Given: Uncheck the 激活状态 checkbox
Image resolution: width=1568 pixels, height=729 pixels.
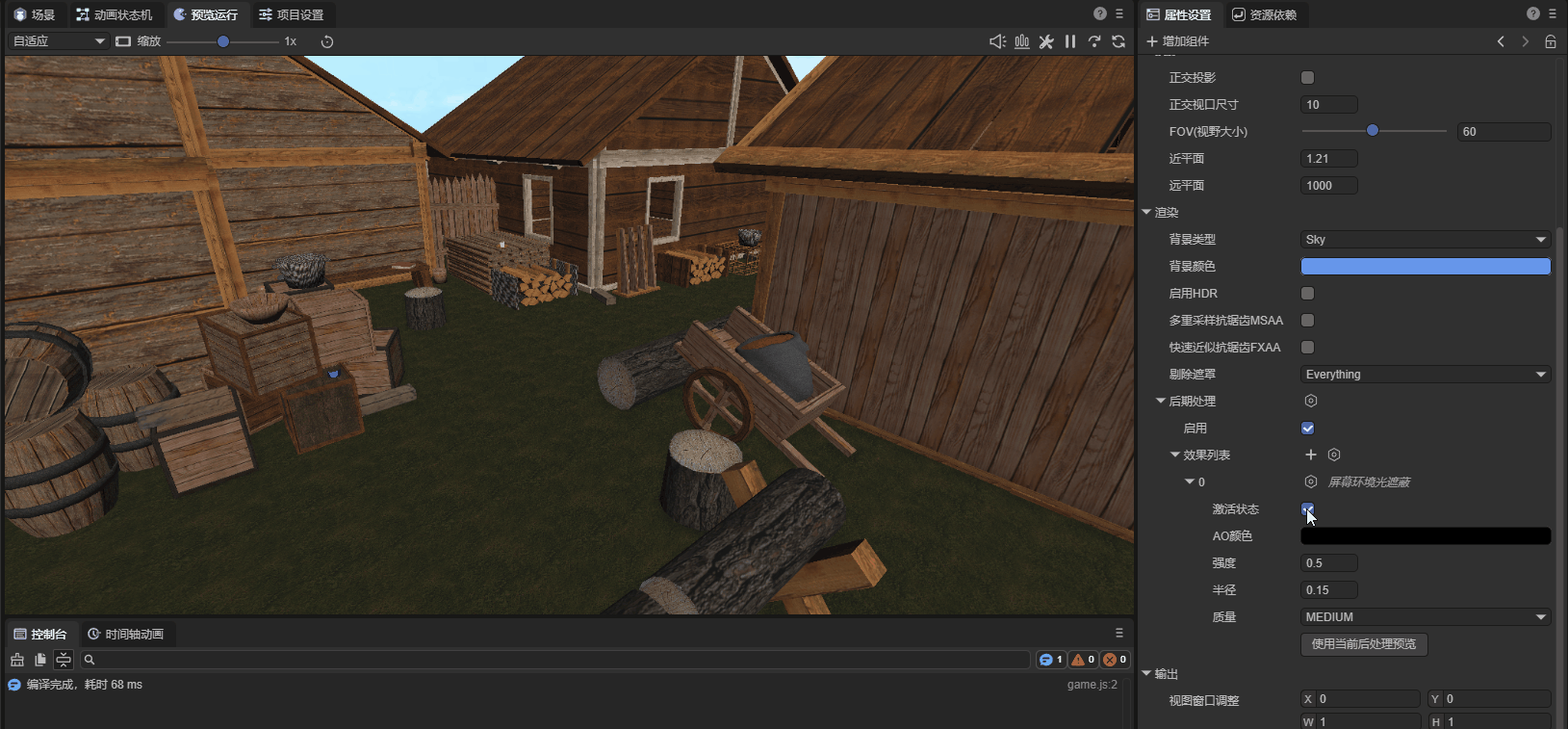Looking at the screenshot, I should point(1307,509).
